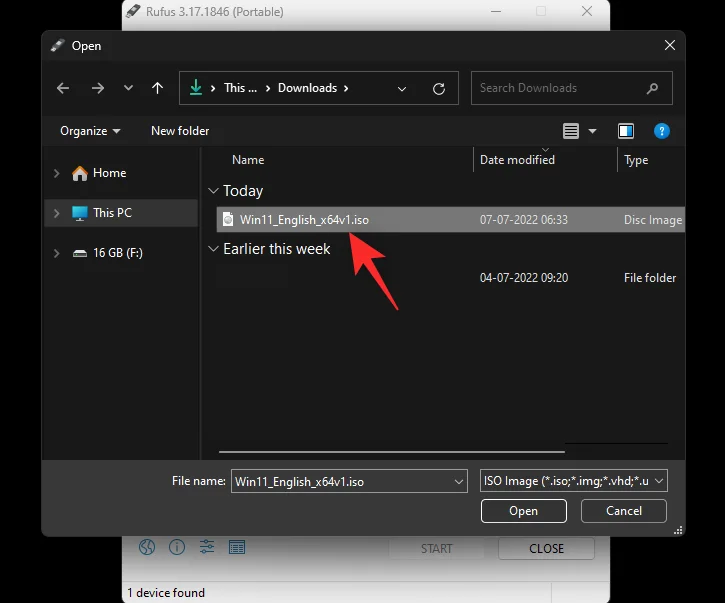
Task: Click the Open button
Action: (523, 511)
